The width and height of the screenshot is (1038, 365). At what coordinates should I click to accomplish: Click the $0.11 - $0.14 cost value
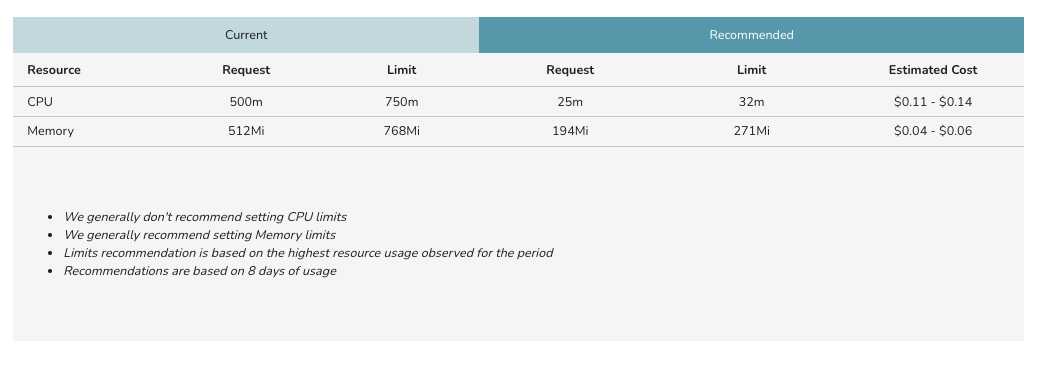933,102
